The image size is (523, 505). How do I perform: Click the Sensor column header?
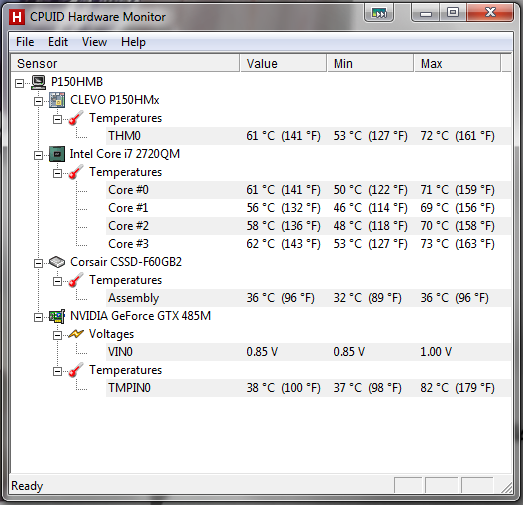point(125,63)
